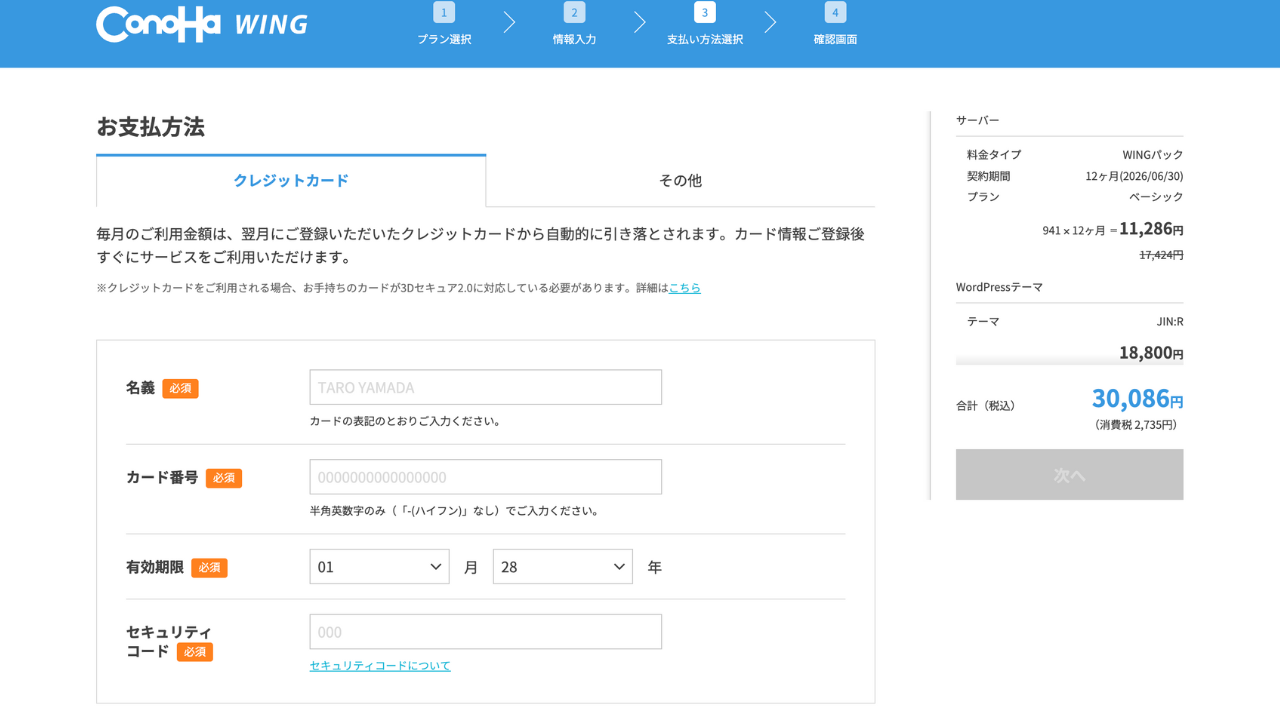
Task: Click the struck-through price 17,424円
Action: 1161,255
